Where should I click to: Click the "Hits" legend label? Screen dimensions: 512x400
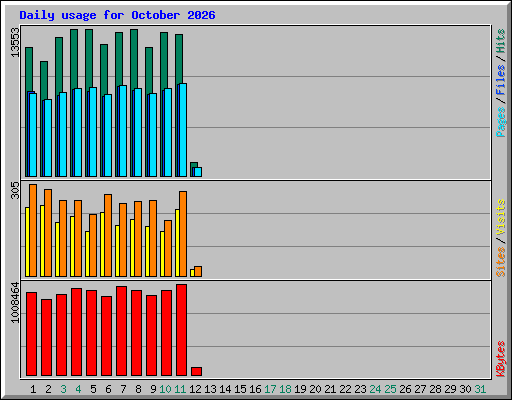pos(500,41)
